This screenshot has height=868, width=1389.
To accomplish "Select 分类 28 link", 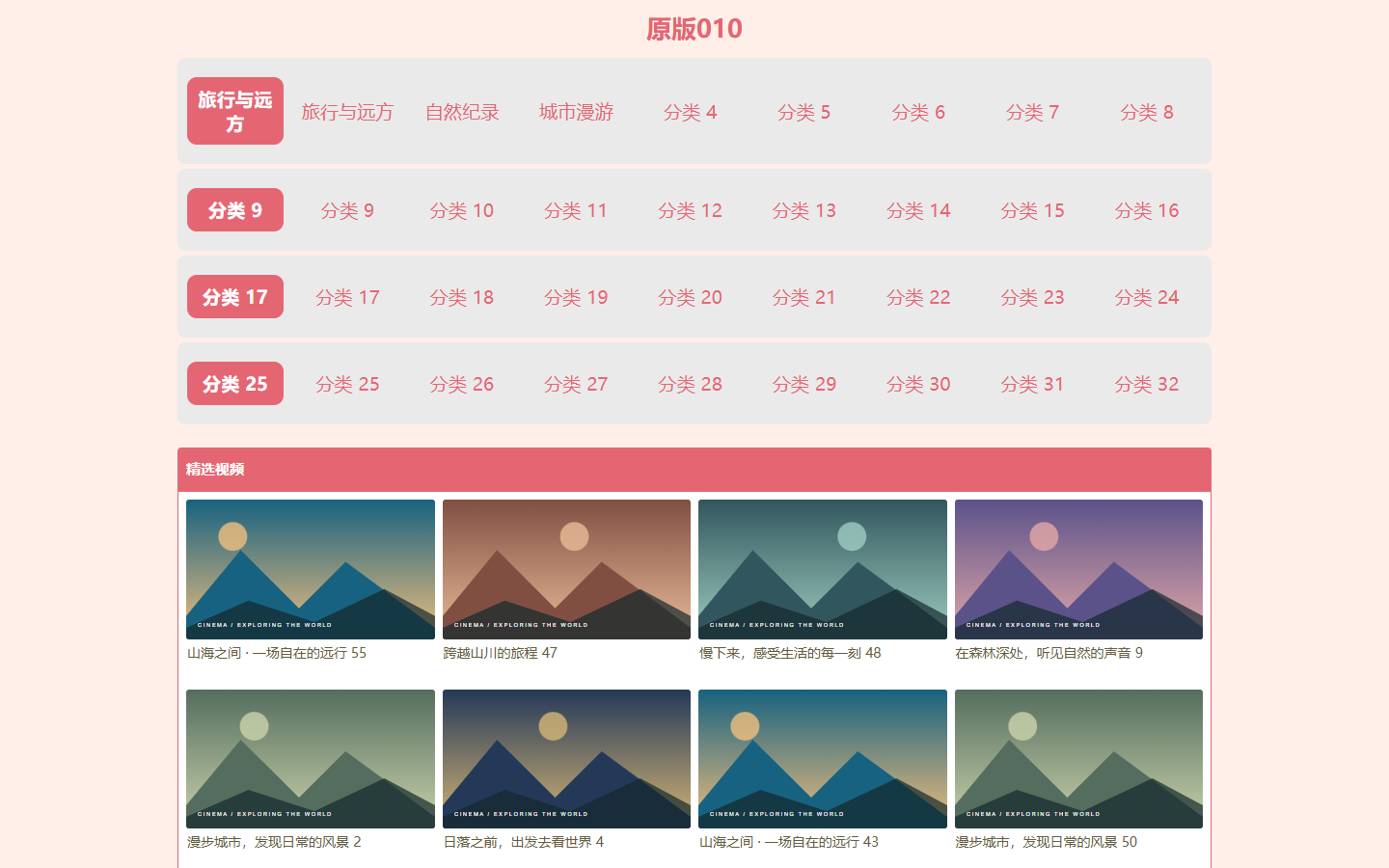I will pos(691,384).
